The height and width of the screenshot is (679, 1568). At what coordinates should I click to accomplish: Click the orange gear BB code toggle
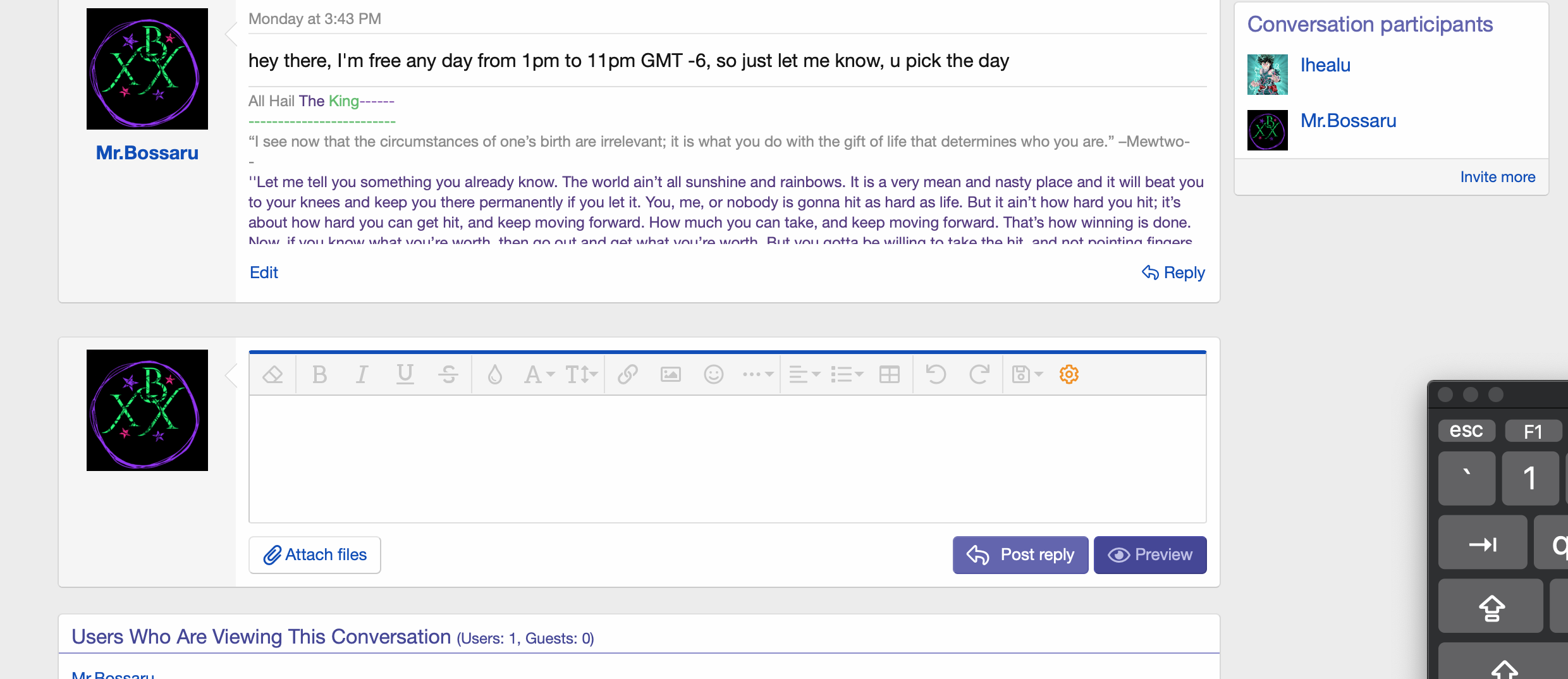point(1069,375)
